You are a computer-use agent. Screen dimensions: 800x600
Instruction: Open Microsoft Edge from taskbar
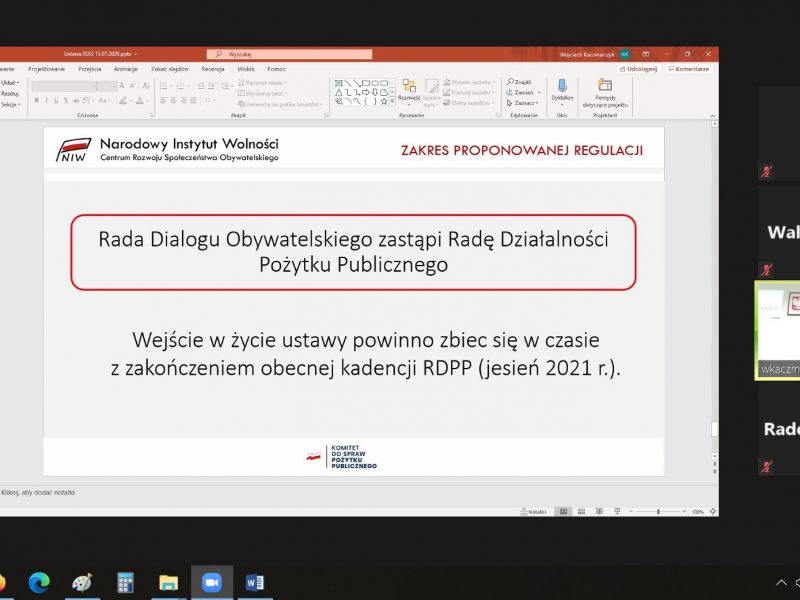tap(39, 582)
